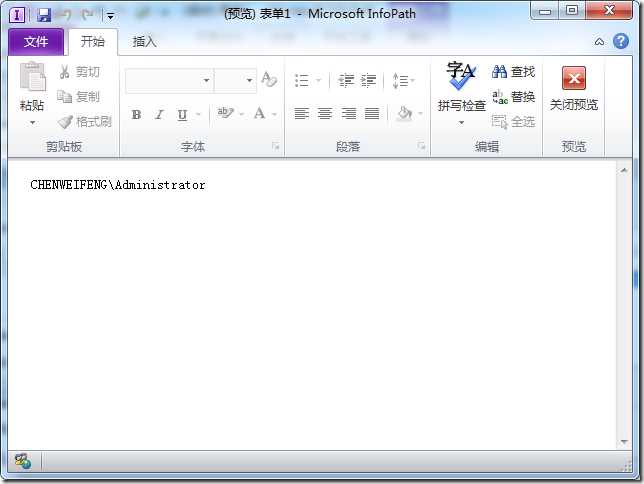Click the InfoPath application icon in title bar
The width and height of the screenshot is (644, 484).
(17, 16)
